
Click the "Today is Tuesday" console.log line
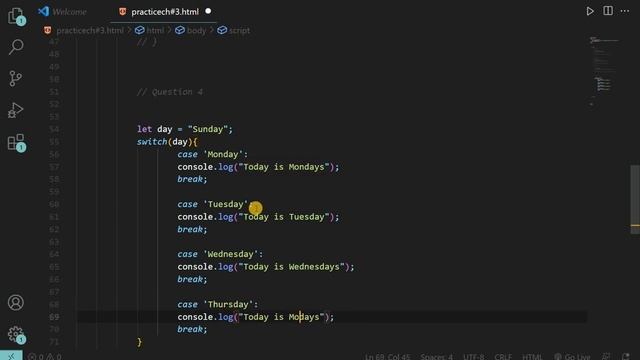[x=258, y=217]
